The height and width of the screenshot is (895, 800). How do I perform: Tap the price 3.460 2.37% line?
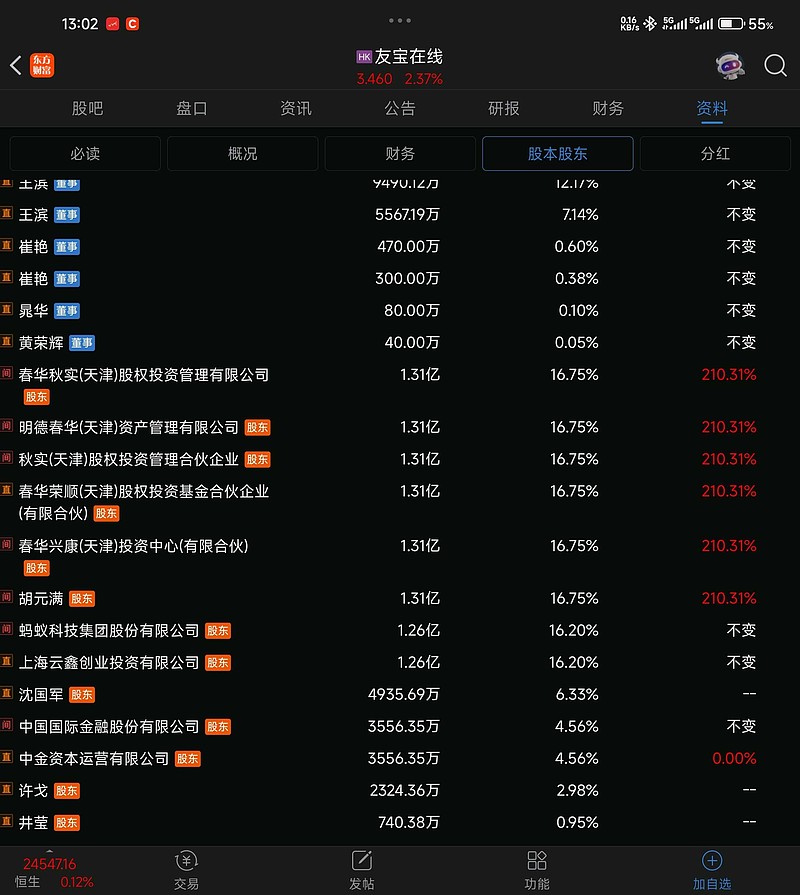coord(399,79)
